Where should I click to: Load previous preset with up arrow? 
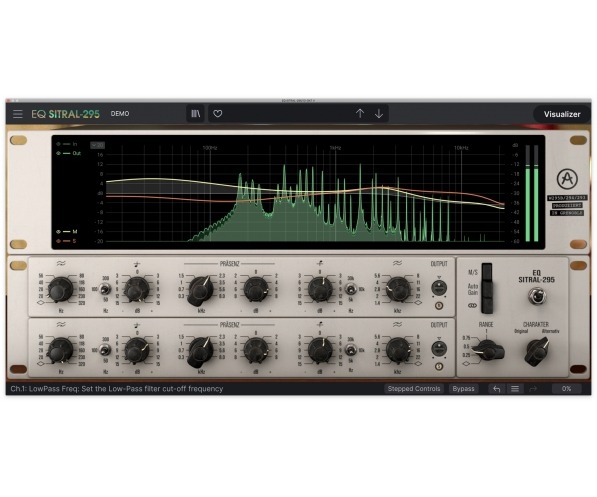point(360,113)
